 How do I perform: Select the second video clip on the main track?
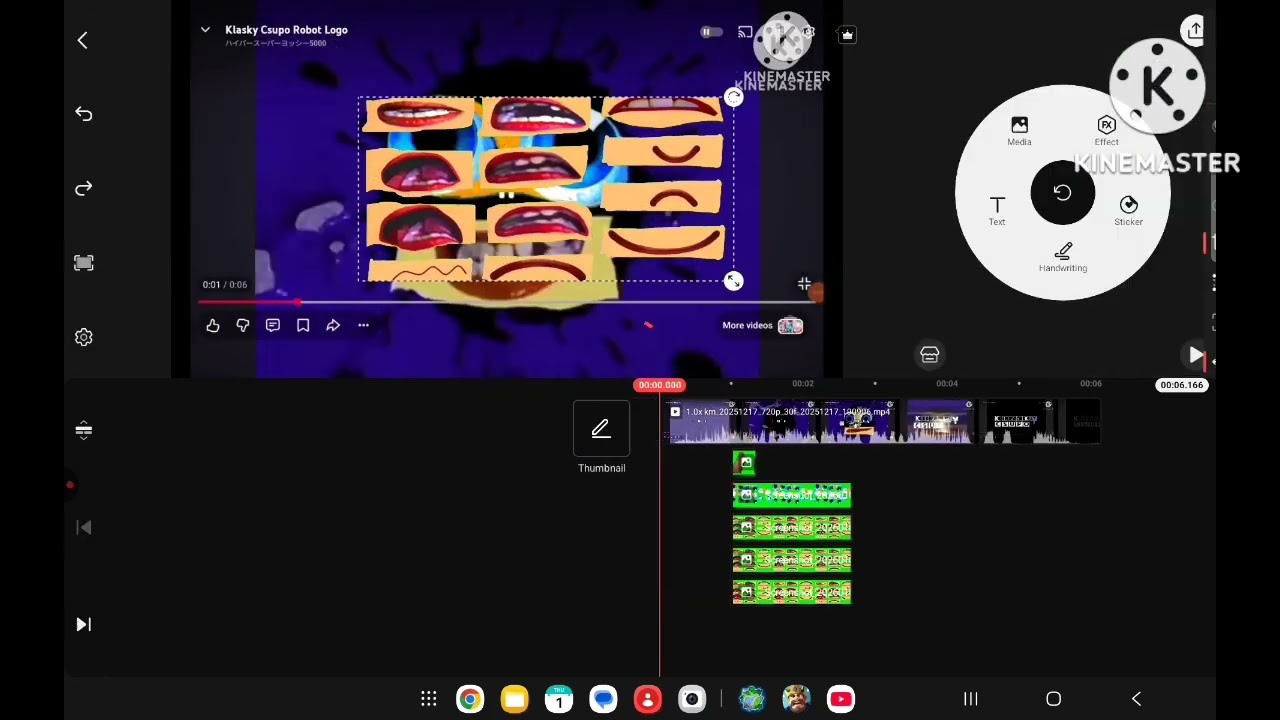(x=940, y=422)
